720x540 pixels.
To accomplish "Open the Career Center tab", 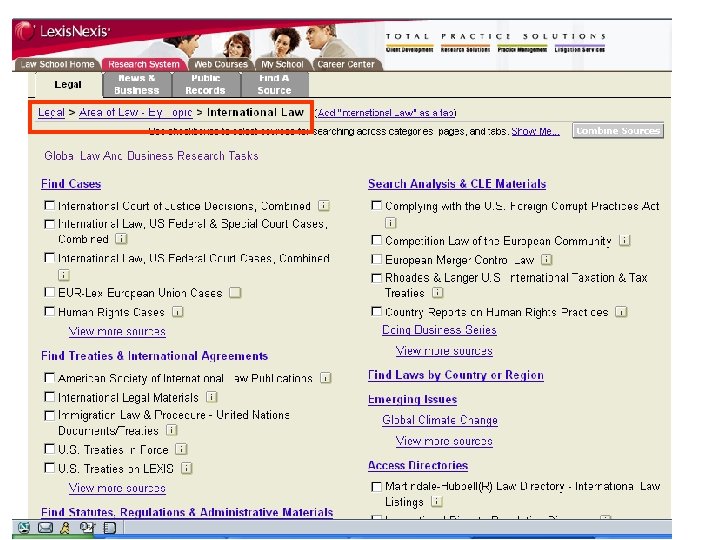I will (x=346, y=64).
